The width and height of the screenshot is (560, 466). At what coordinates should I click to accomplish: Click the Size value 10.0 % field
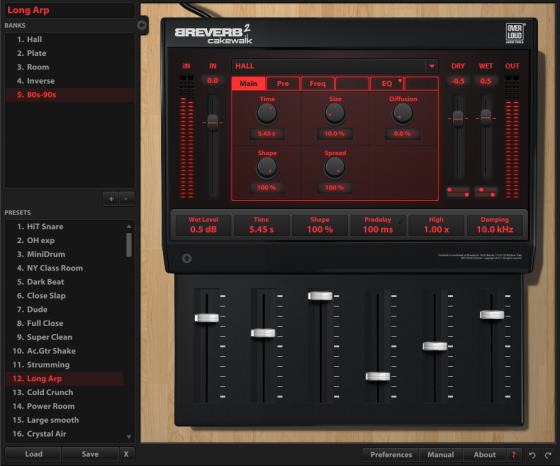pos(335,134)
